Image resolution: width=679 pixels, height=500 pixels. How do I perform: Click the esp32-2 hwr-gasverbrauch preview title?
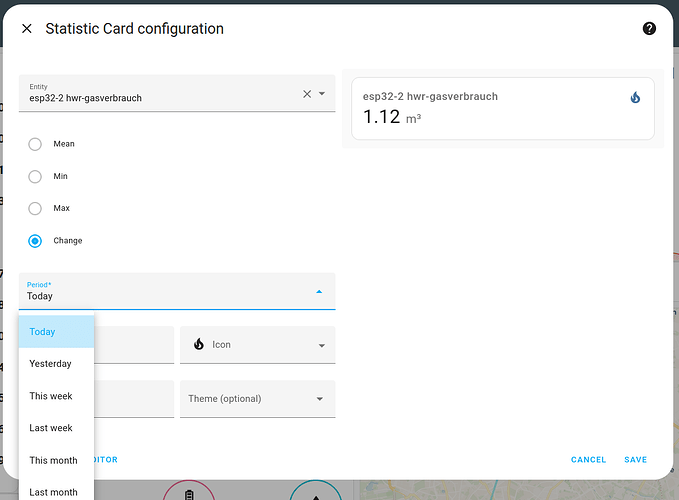(430, 97)
